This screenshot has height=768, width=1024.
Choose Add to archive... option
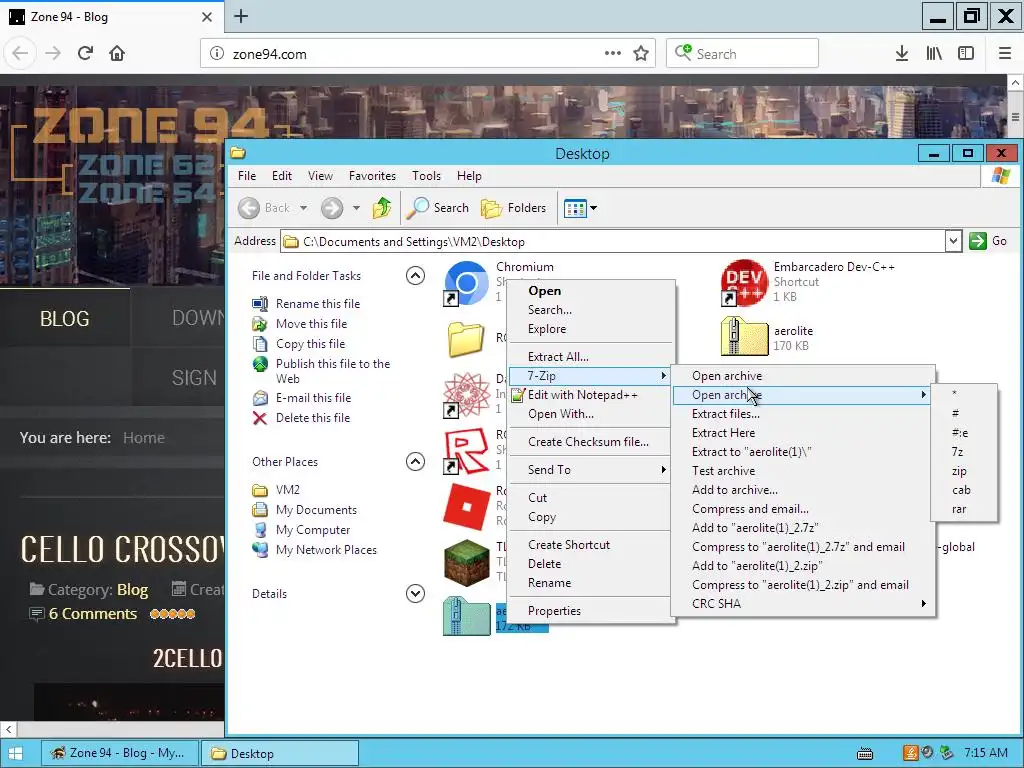pos(803,490)
